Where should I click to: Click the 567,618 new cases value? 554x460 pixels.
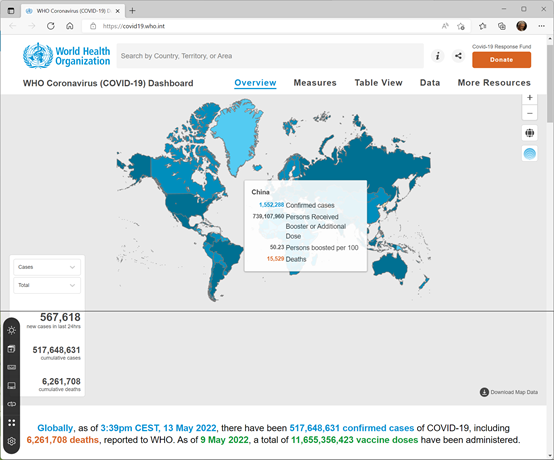(x=60, y=317)
